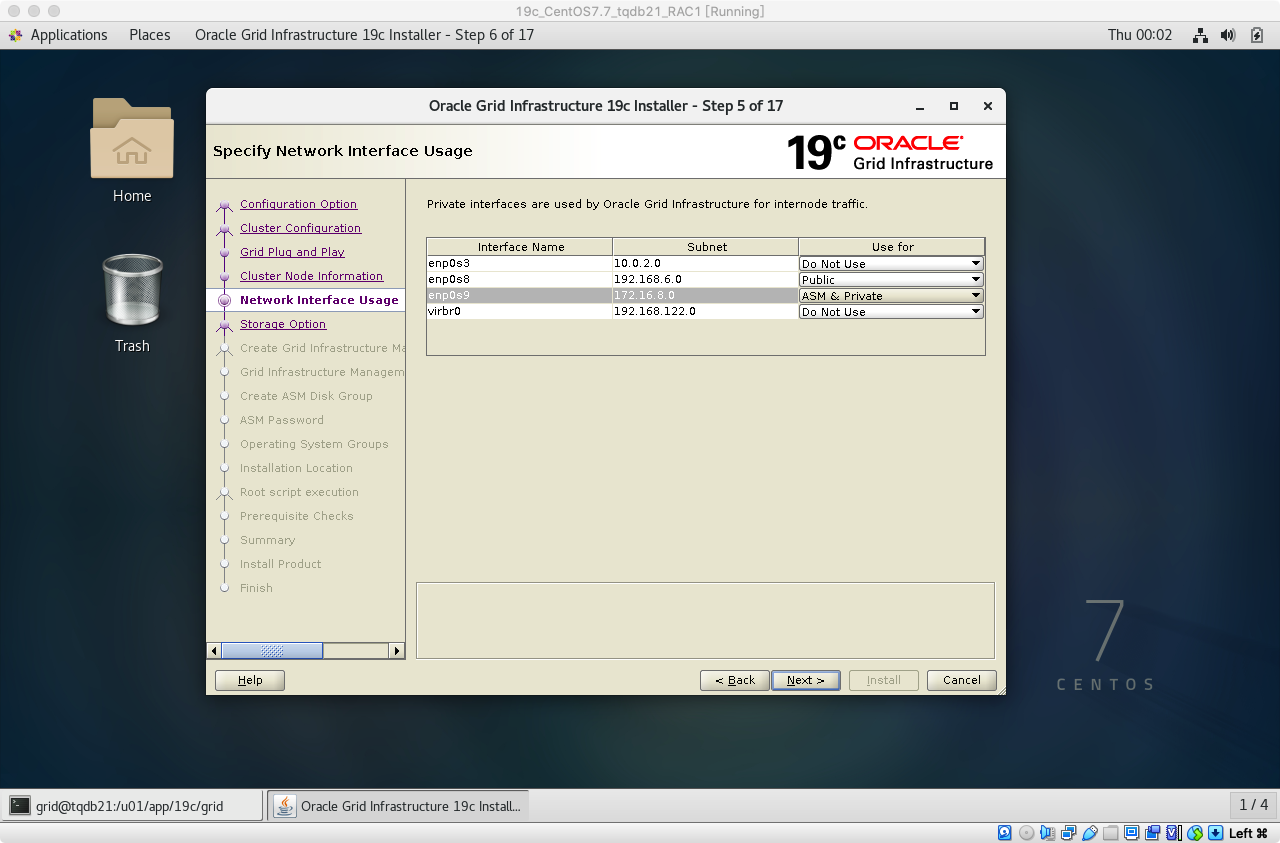Click the Subnet column header
This screenshot has height=843, width=1280.
(706, 247)
